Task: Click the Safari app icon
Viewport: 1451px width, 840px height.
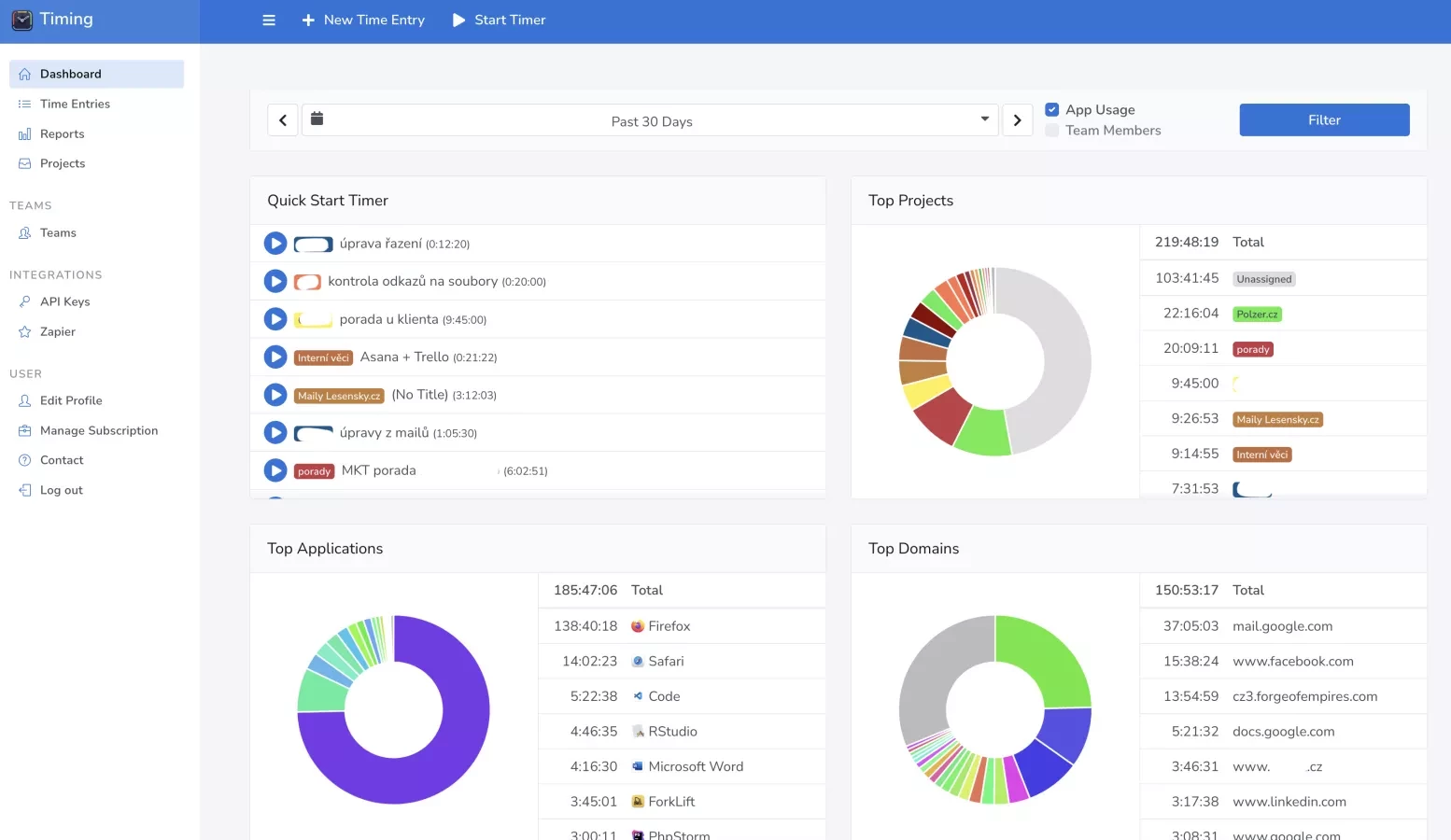Action: [x=638, y=661]
